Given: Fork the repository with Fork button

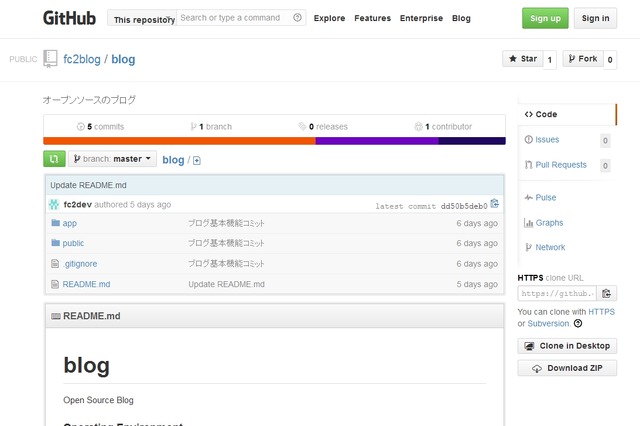Looking at the screenshot, I should coord(583,59).
